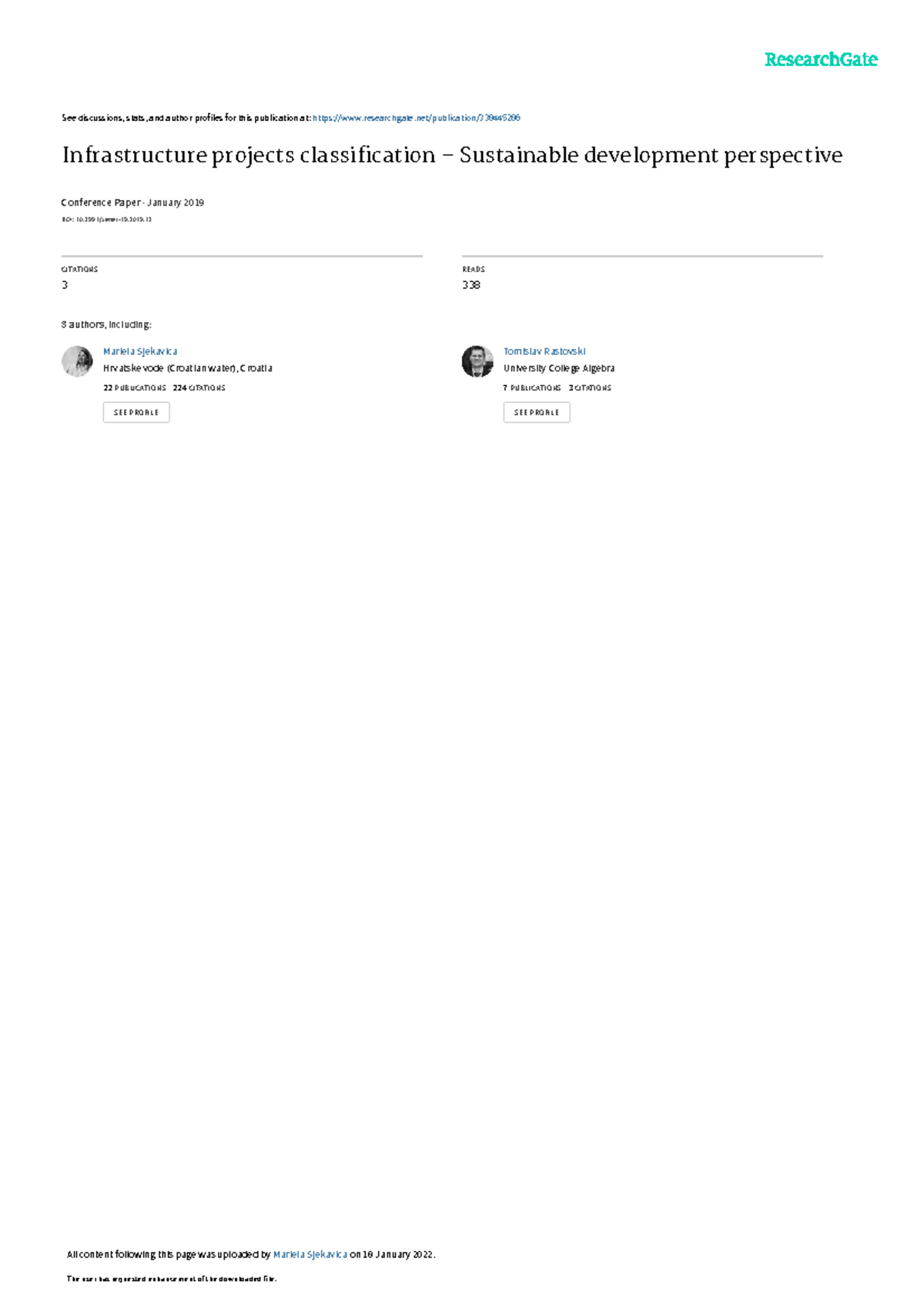Click Mariela Sjekavica's profile photo
The width and height of the screenshot is (924, 1307).
pos(77,361)
